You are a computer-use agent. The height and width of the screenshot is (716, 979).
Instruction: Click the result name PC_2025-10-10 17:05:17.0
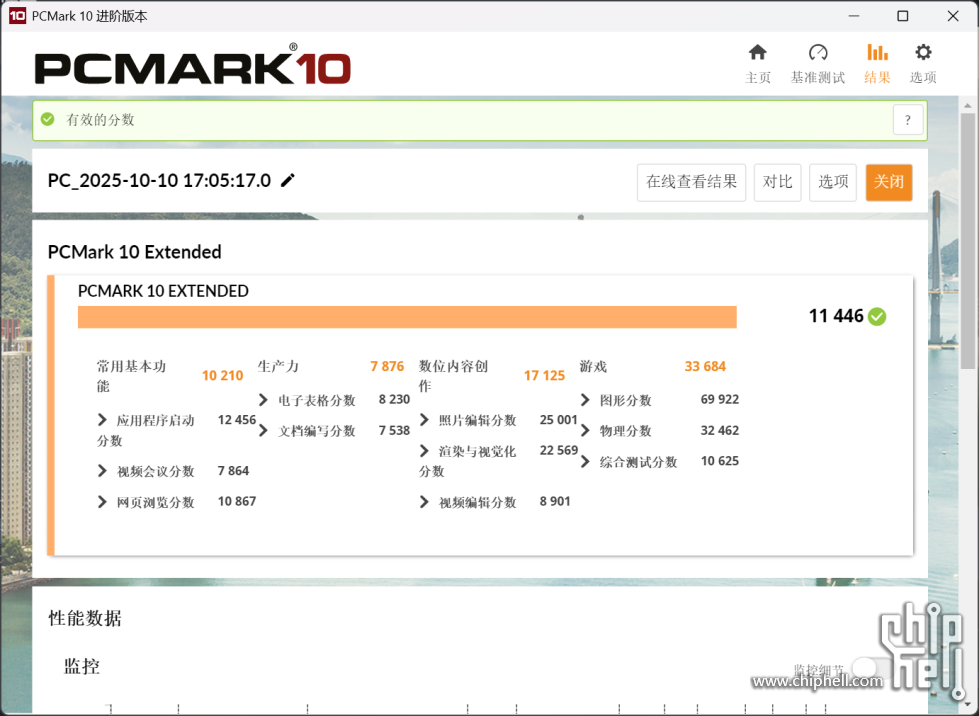(x=159, y=181)
